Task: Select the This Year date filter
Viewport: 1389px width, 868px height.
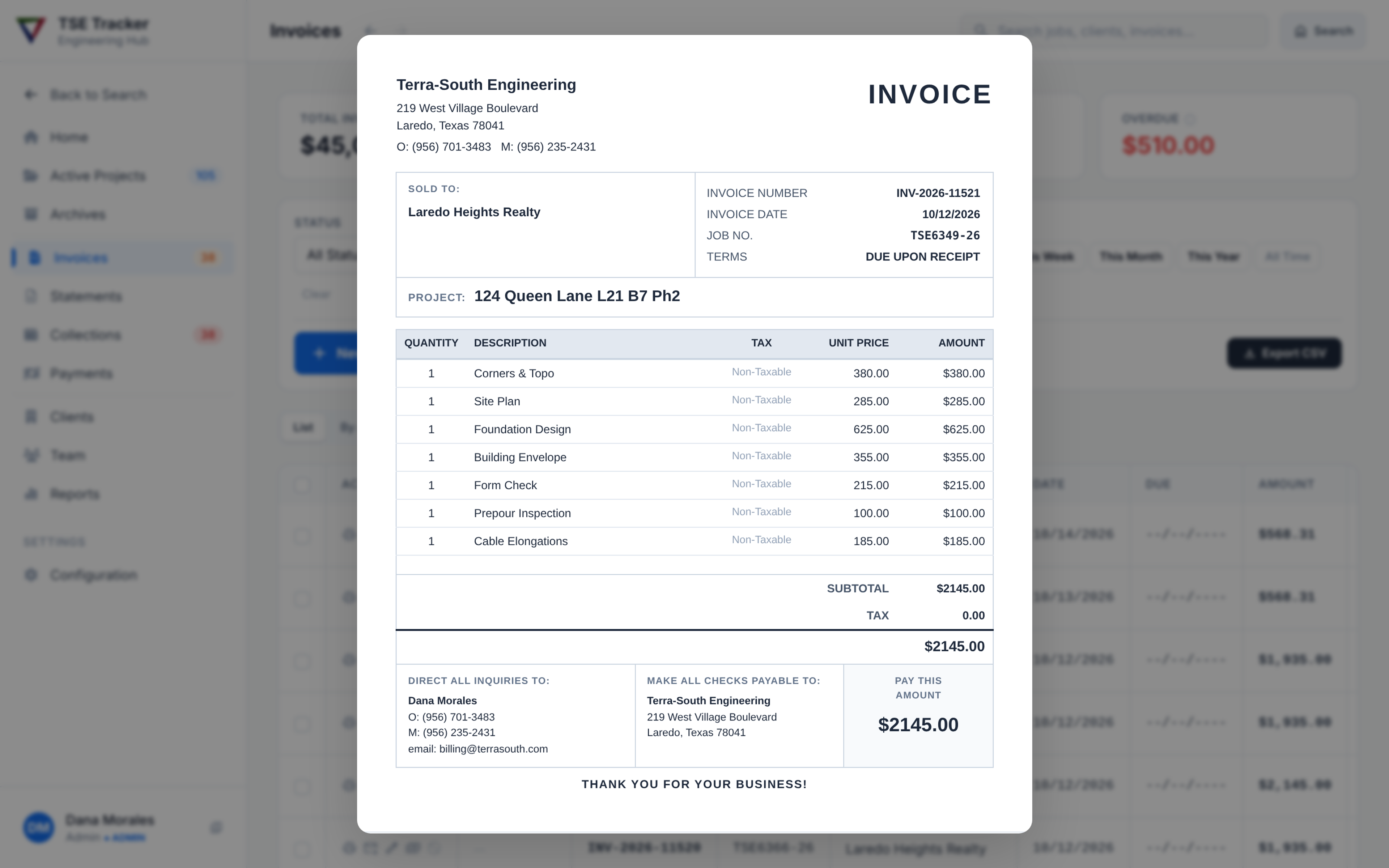Action: (1213, 257)
